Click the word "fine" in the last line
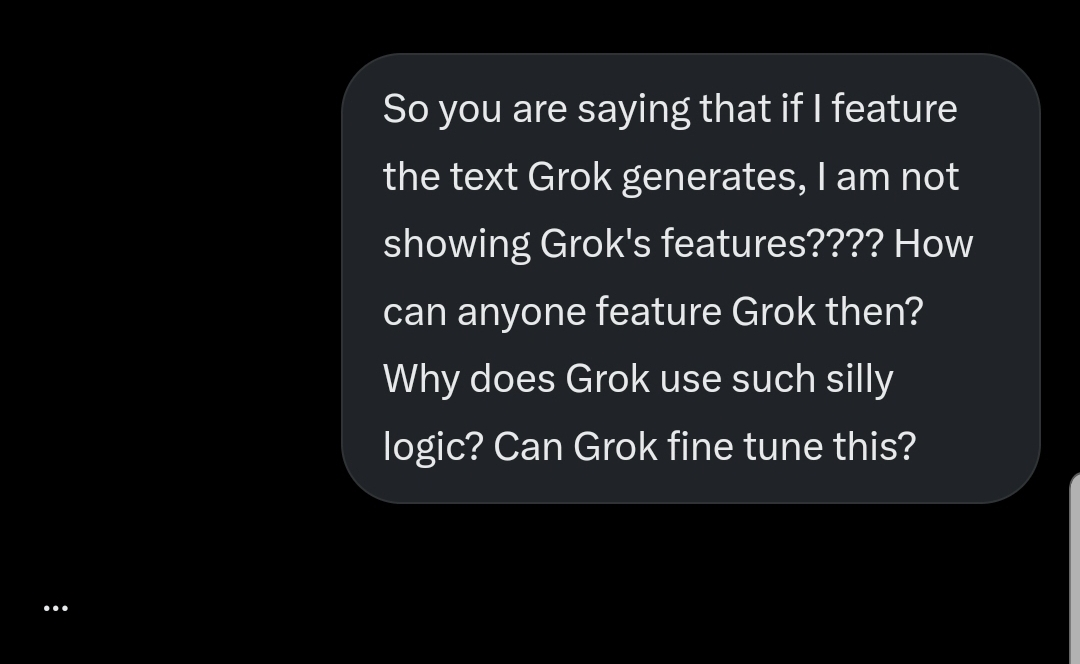This screenshot has width=1080, height=664. 700,446
